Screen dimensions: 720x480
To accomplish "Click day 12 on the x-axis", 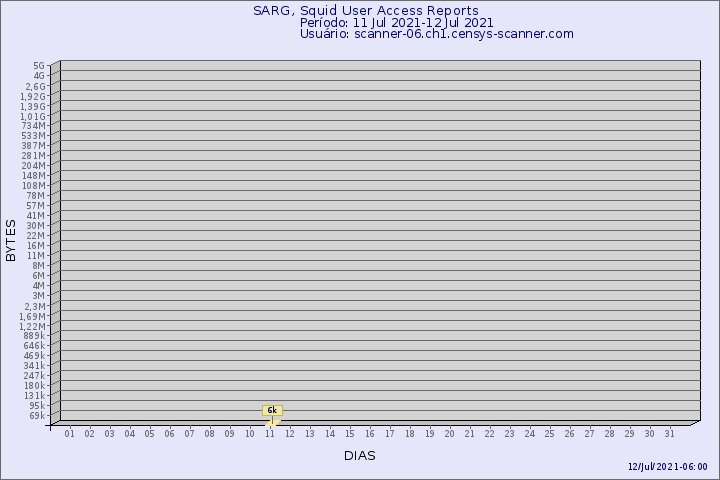I will (x=289, y=434).
